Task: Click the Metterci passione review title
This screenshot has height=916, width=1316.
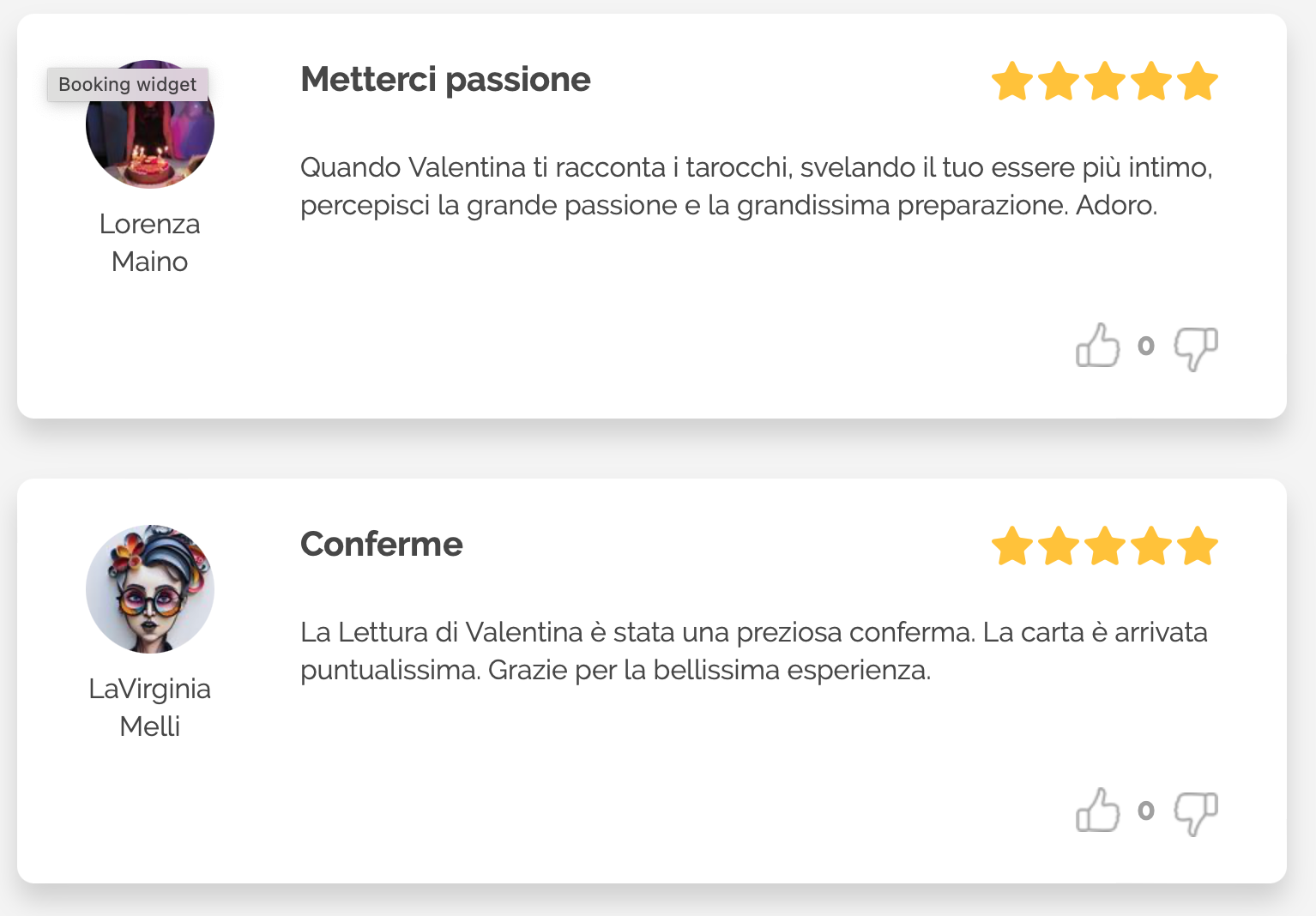Action: click(x=445, y=80)
